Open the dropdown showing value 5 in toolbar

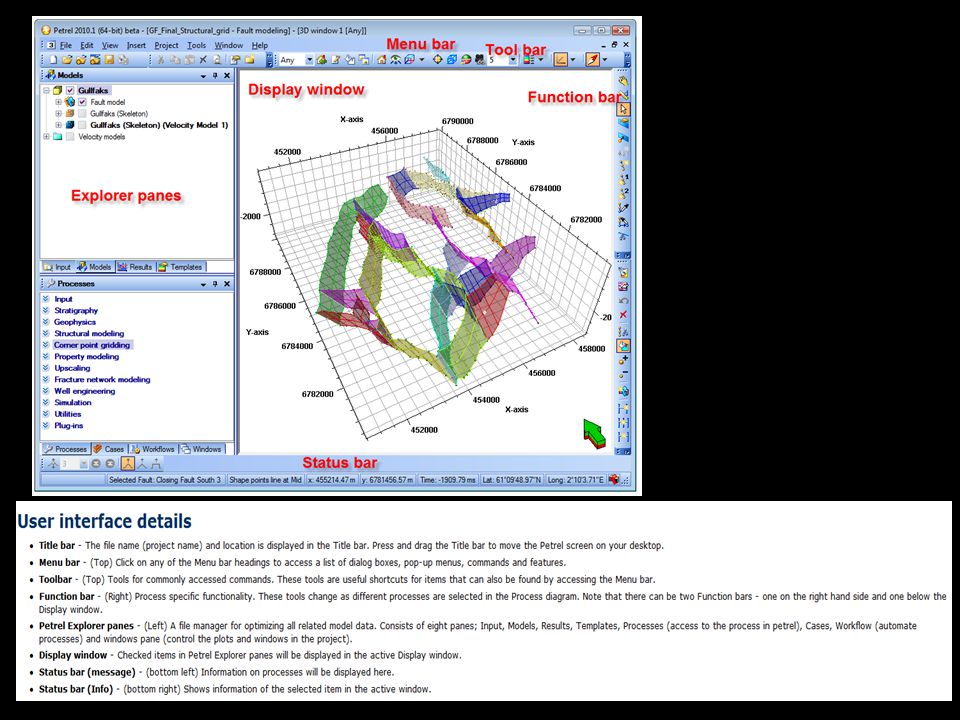click(513, 60)
